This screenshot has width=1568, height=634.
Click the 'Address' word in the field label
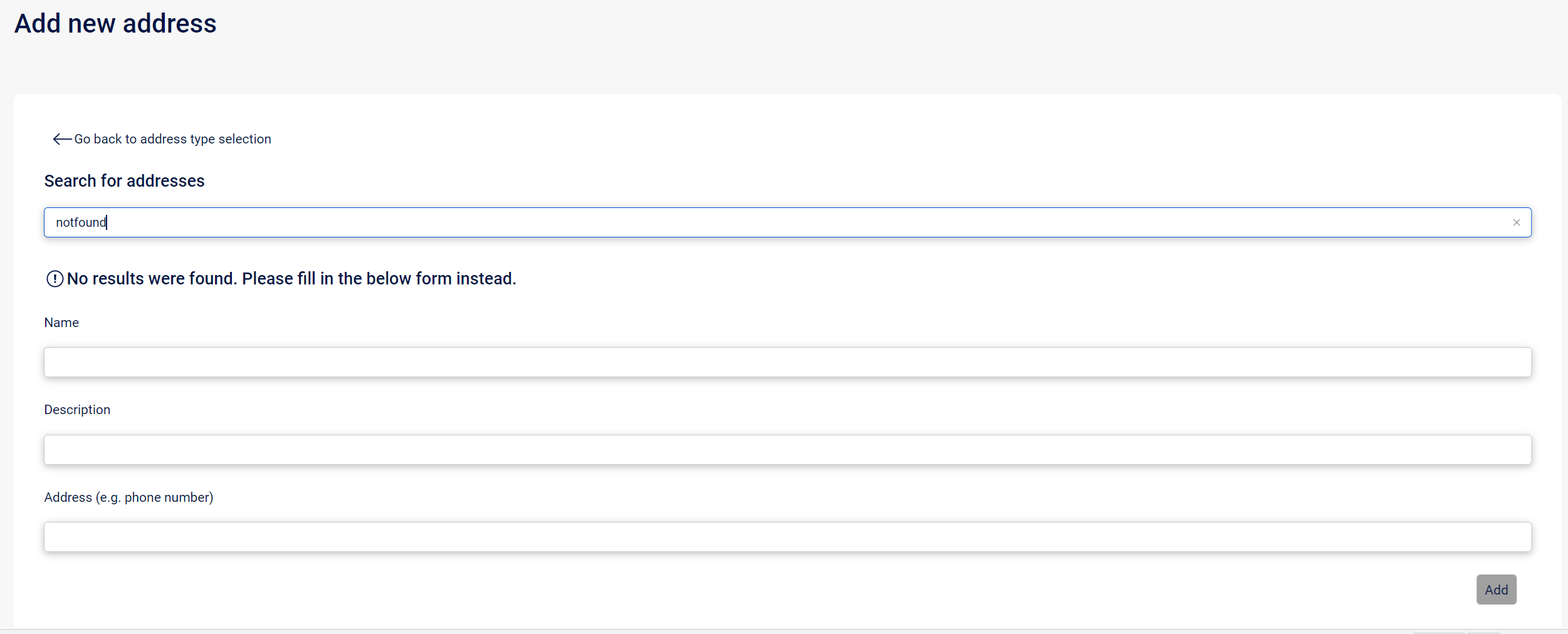68,497
